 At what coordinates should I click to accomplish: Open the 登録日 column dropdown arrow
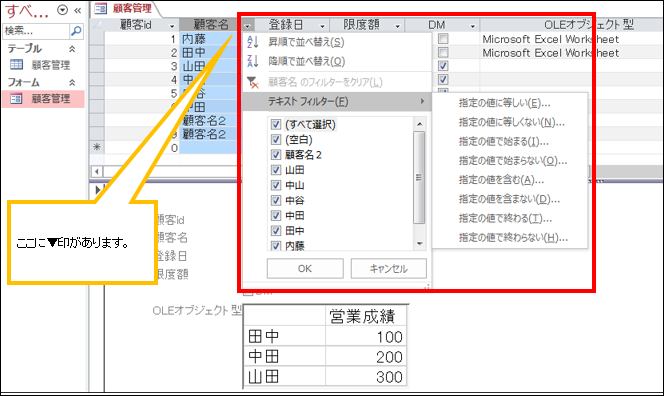(x=322, y=26)
